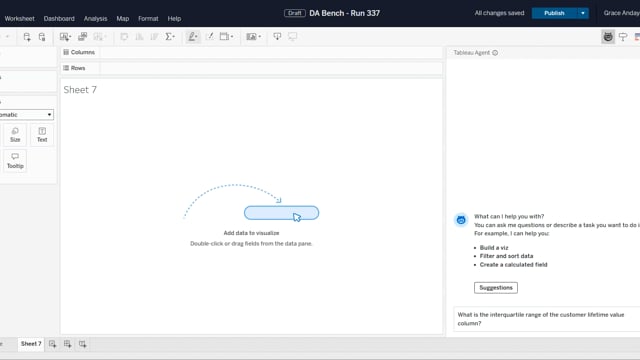Open the mark type dropdown
The height and width of the screenshot is (360, 640).
[x=26, y=115]
